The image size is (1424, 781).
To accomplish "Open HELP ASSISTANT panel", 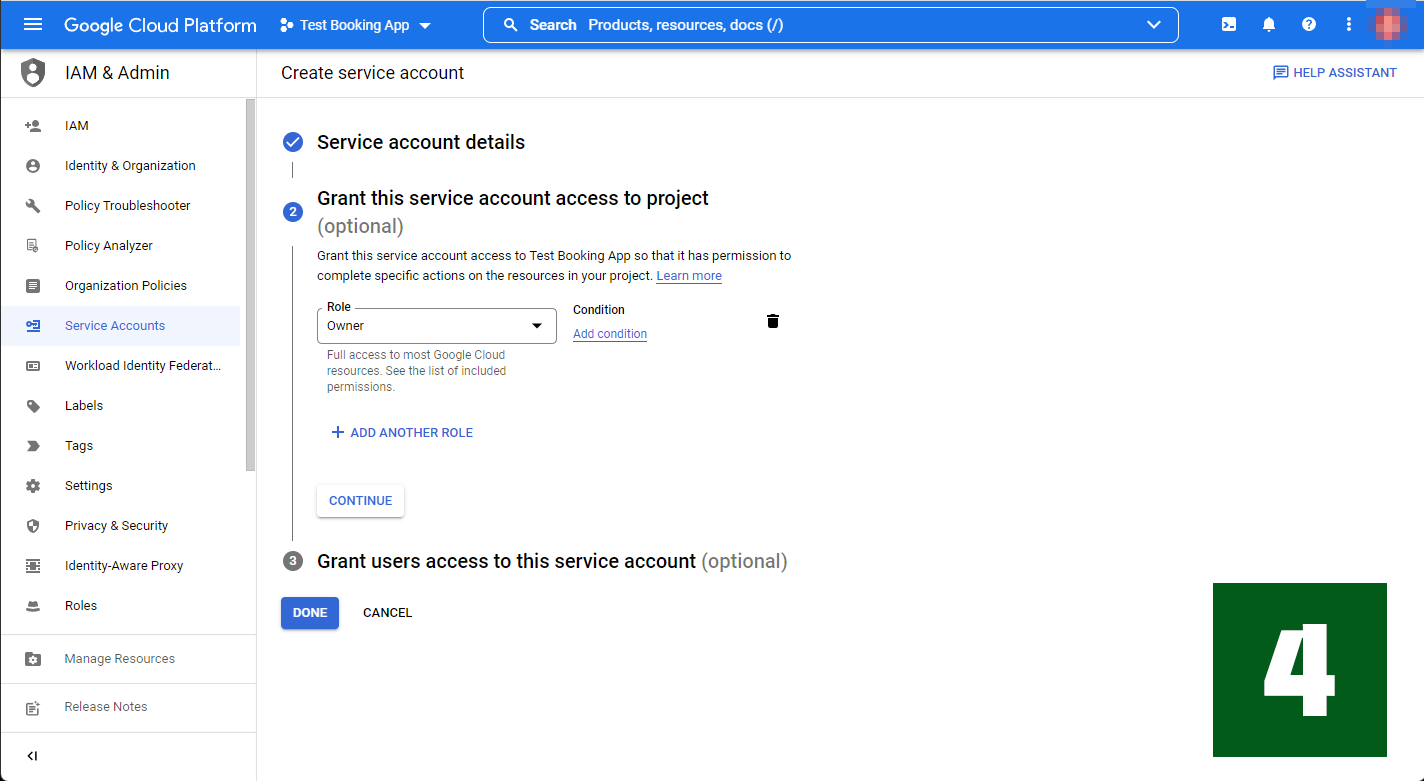I will [1334, 73].
